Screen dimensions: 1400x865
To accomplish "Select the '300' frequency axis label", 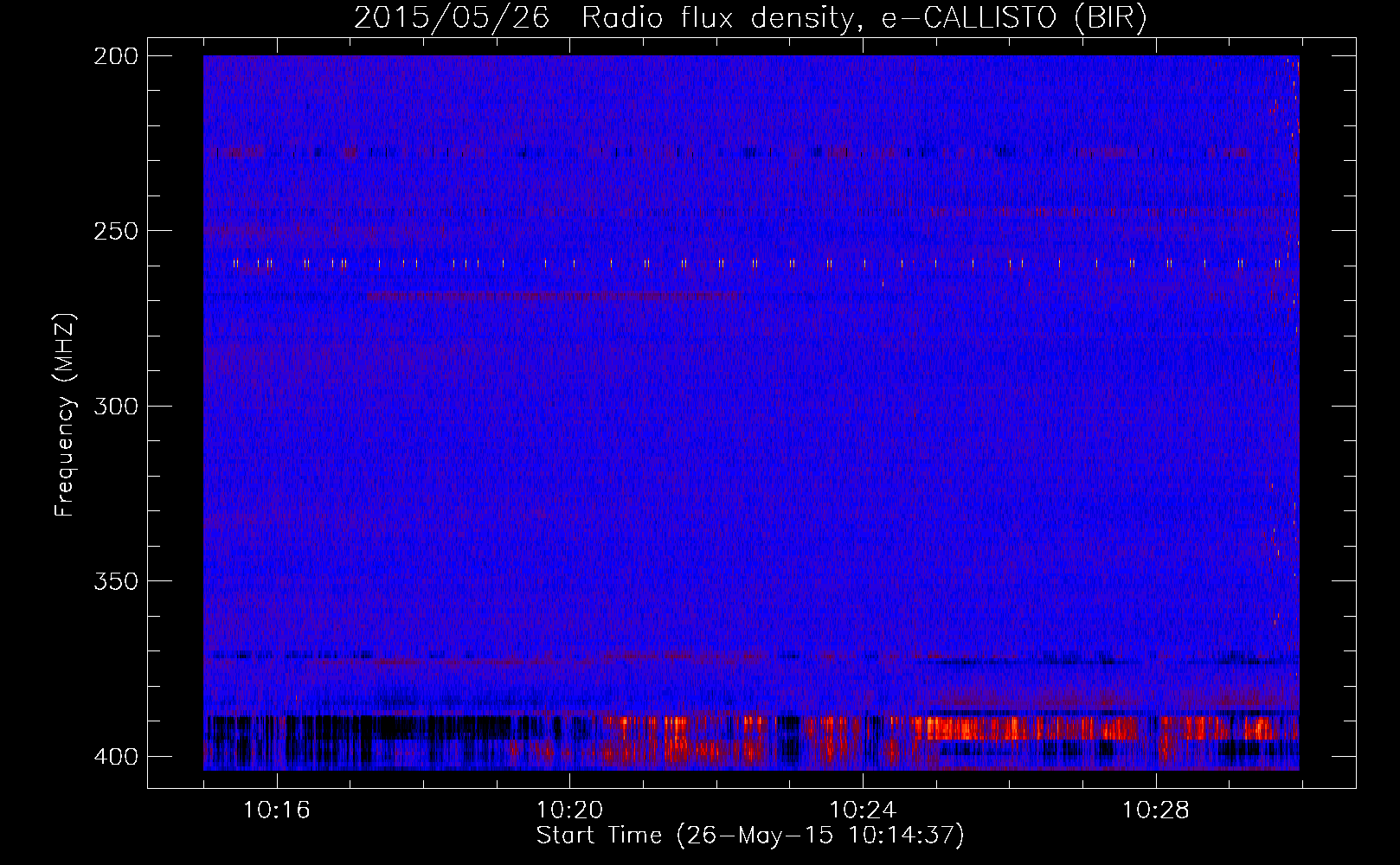I will tap(115, 406).
